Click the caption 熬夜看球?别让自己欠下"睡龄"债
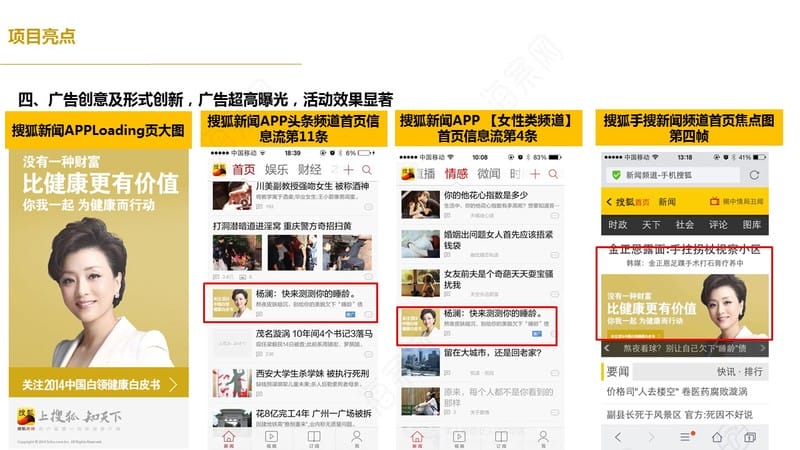800x450 pixels. point(685,348)
